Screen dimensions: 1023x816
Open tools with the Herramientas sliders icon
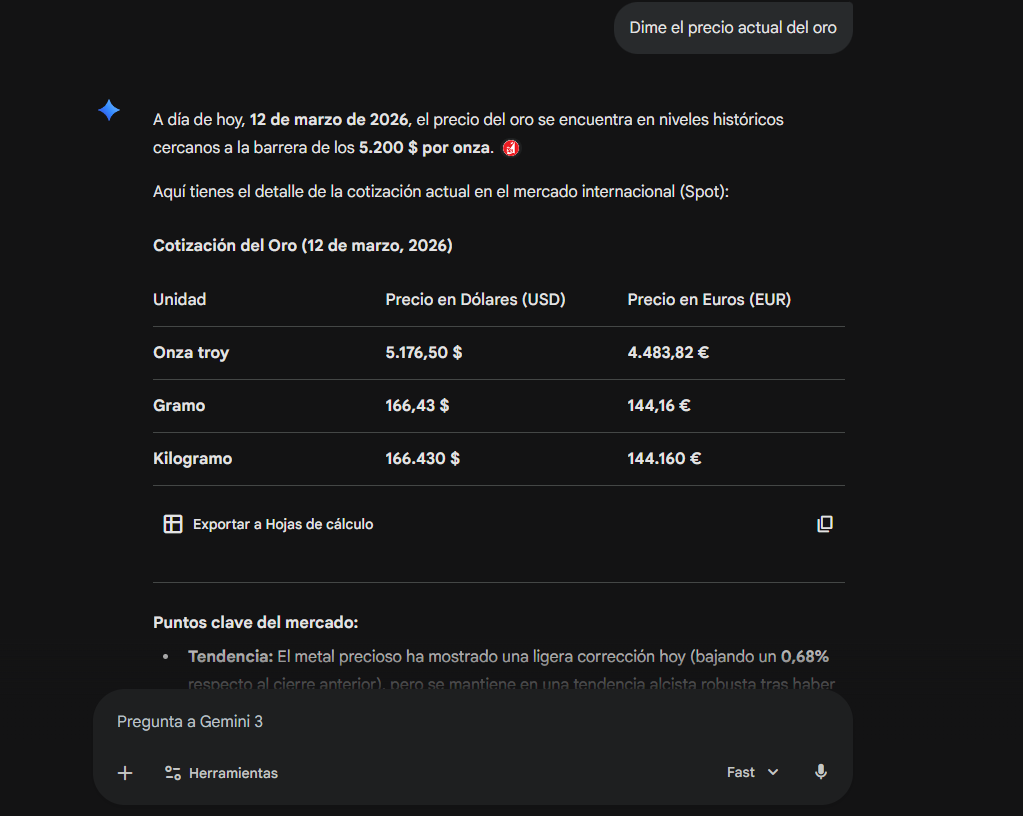[x=171, y=772]
